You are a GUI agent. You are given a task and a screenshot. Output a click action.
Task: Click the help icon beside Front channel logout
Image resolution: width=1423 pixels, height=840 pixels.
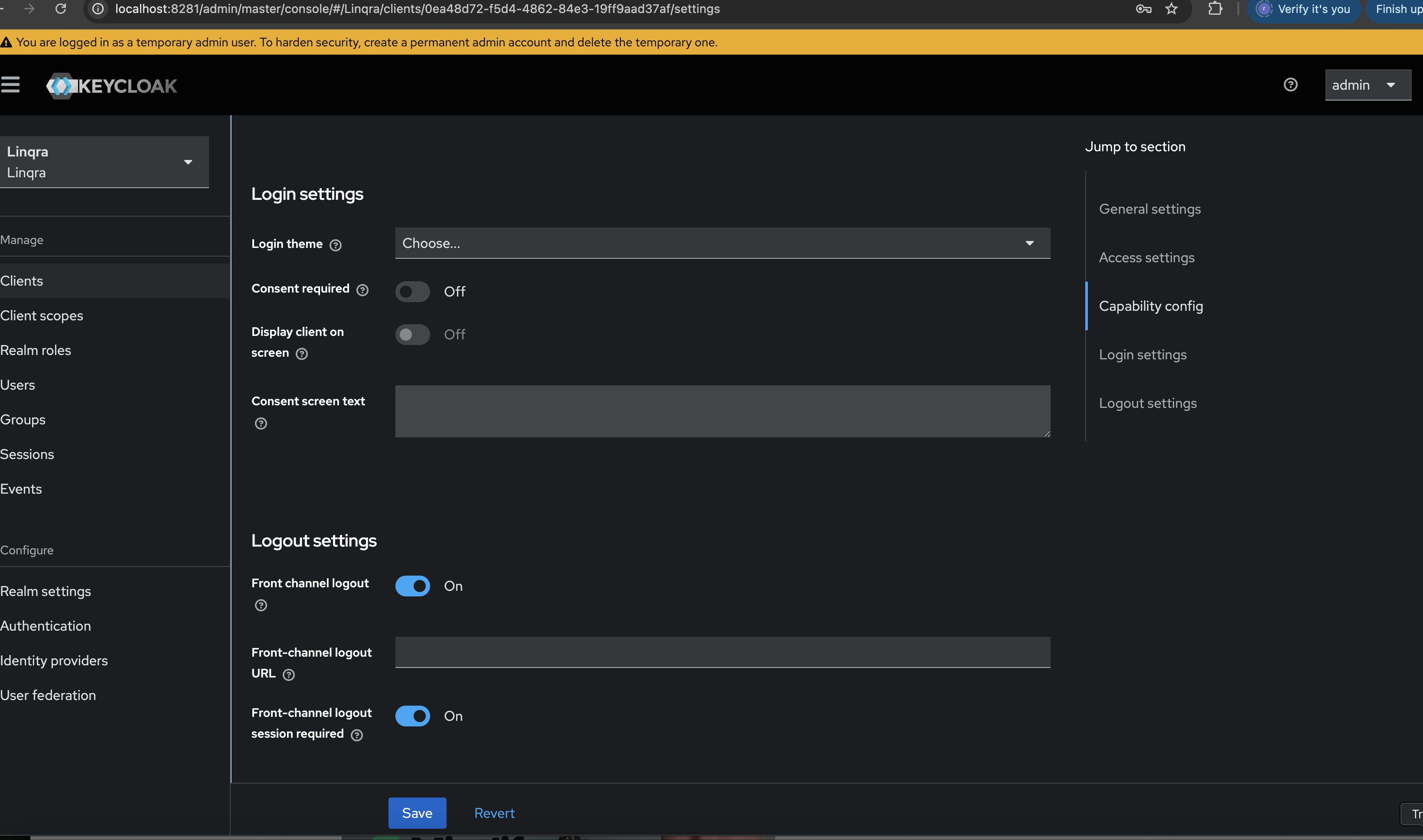261,605
